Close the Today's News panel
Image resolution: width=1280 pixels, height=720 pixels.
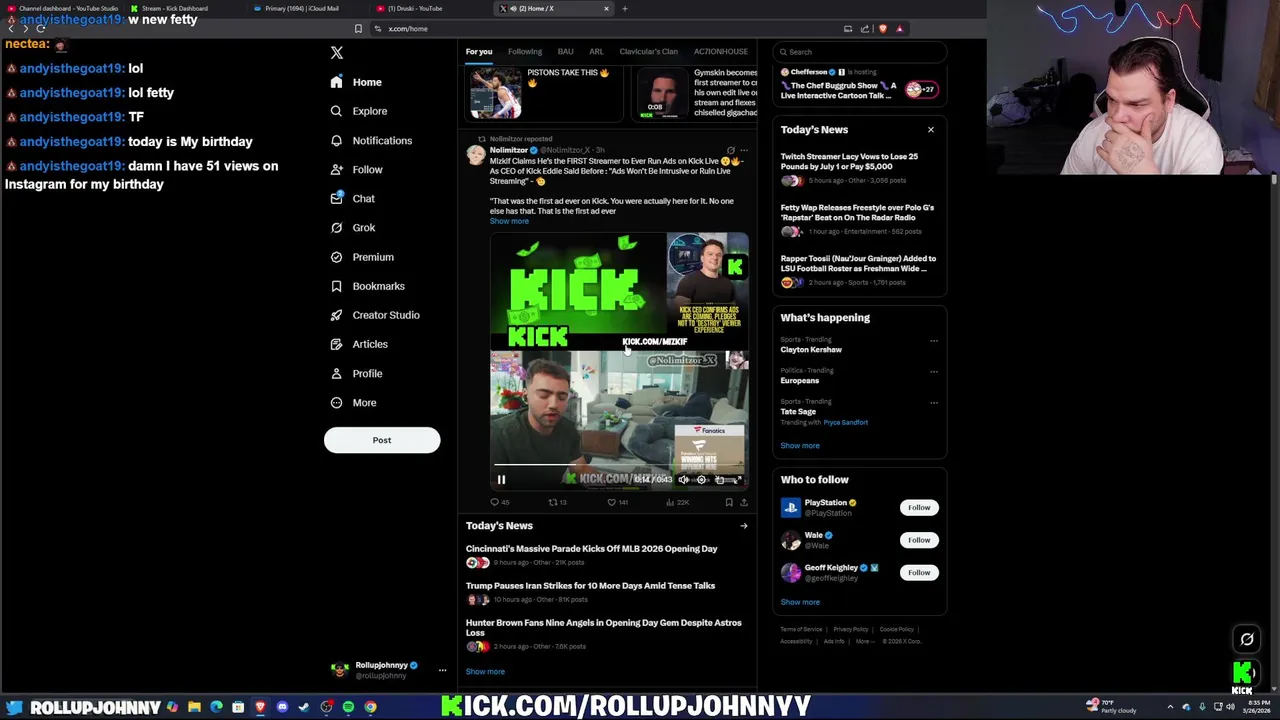[931, 130]
